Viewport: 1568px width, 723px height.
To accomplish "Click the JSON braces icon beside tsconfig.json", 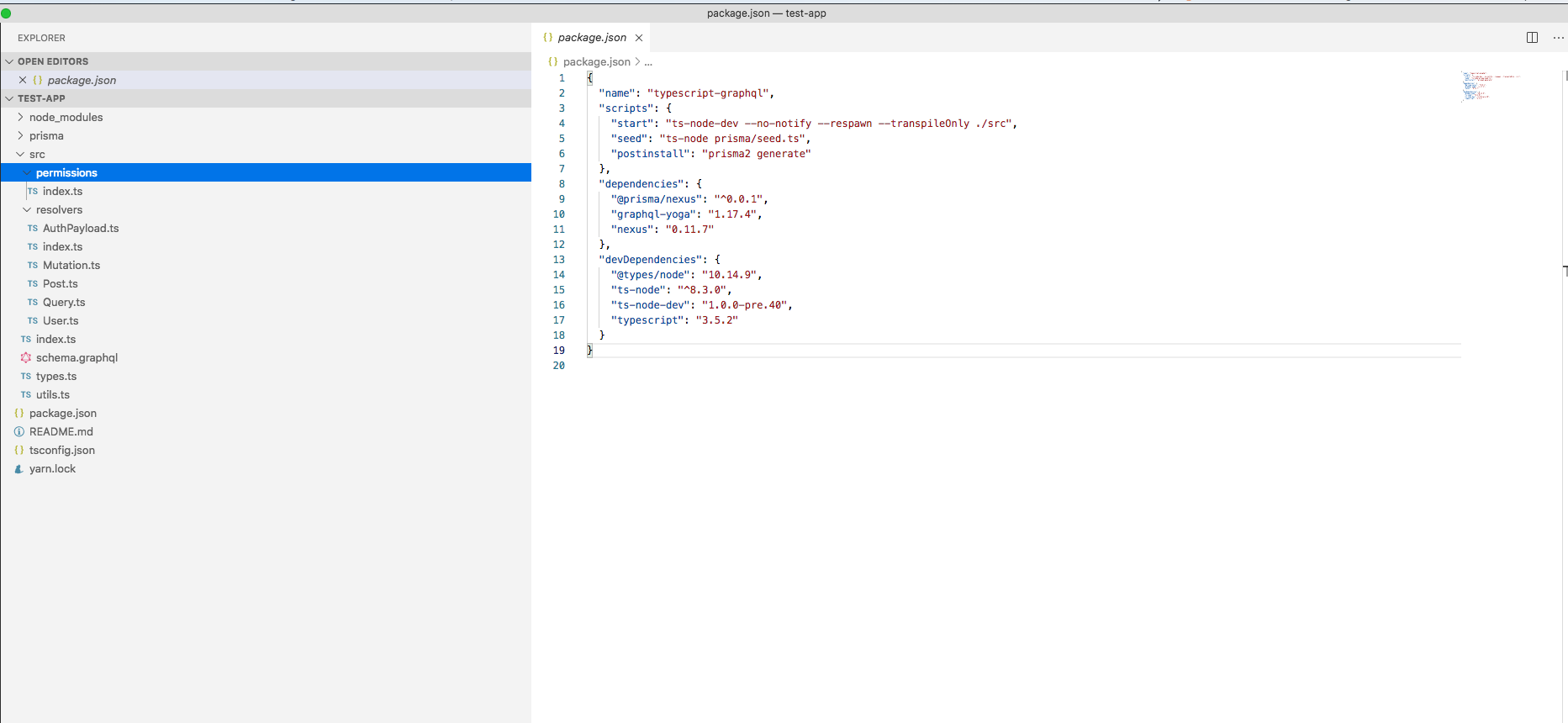I will (19, 450).
